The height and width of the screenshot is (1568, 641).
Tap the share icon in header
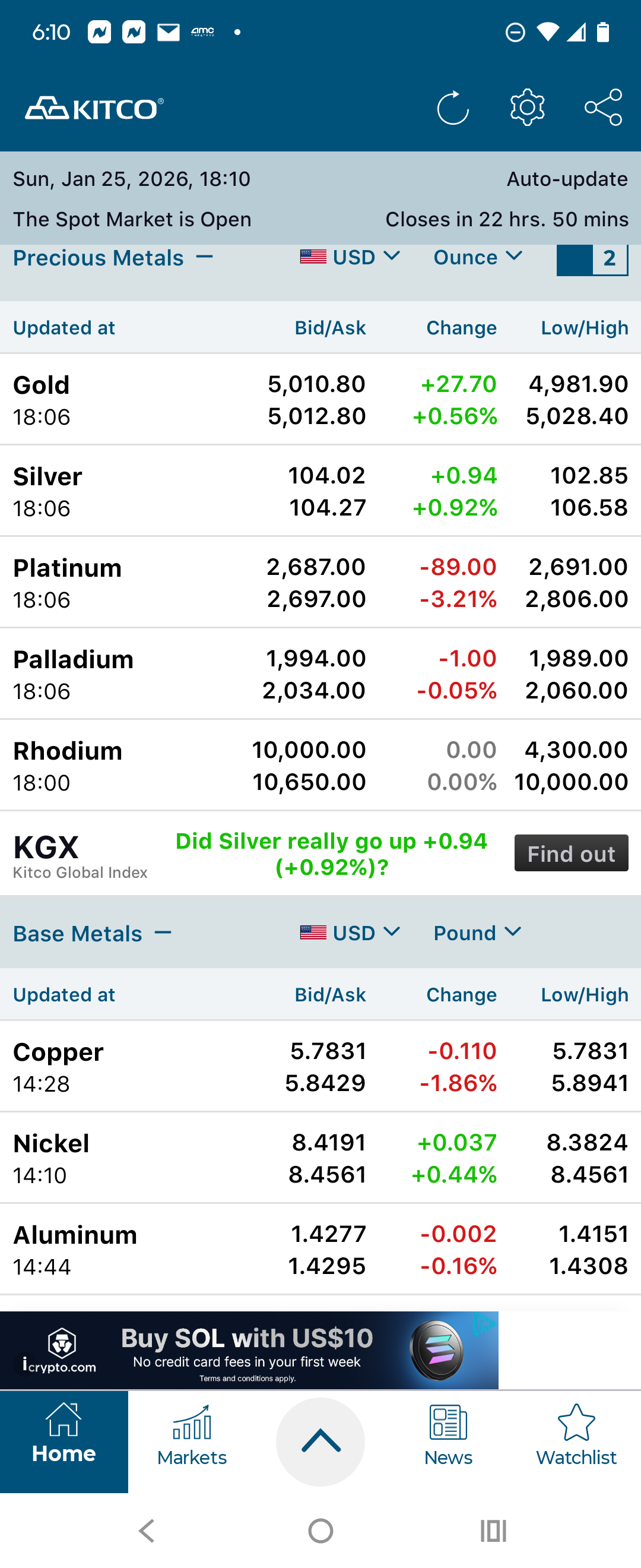[x=602, y=108]
